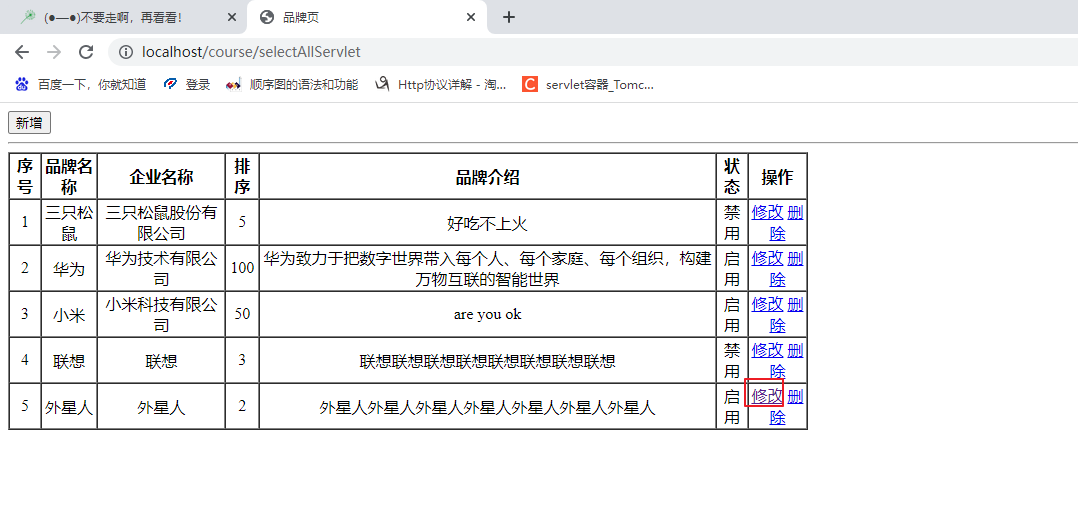Viewport: 1078px width, 513px height.
Task: Click sort value 100 in 华为 row
Action: tap(242, 268)
